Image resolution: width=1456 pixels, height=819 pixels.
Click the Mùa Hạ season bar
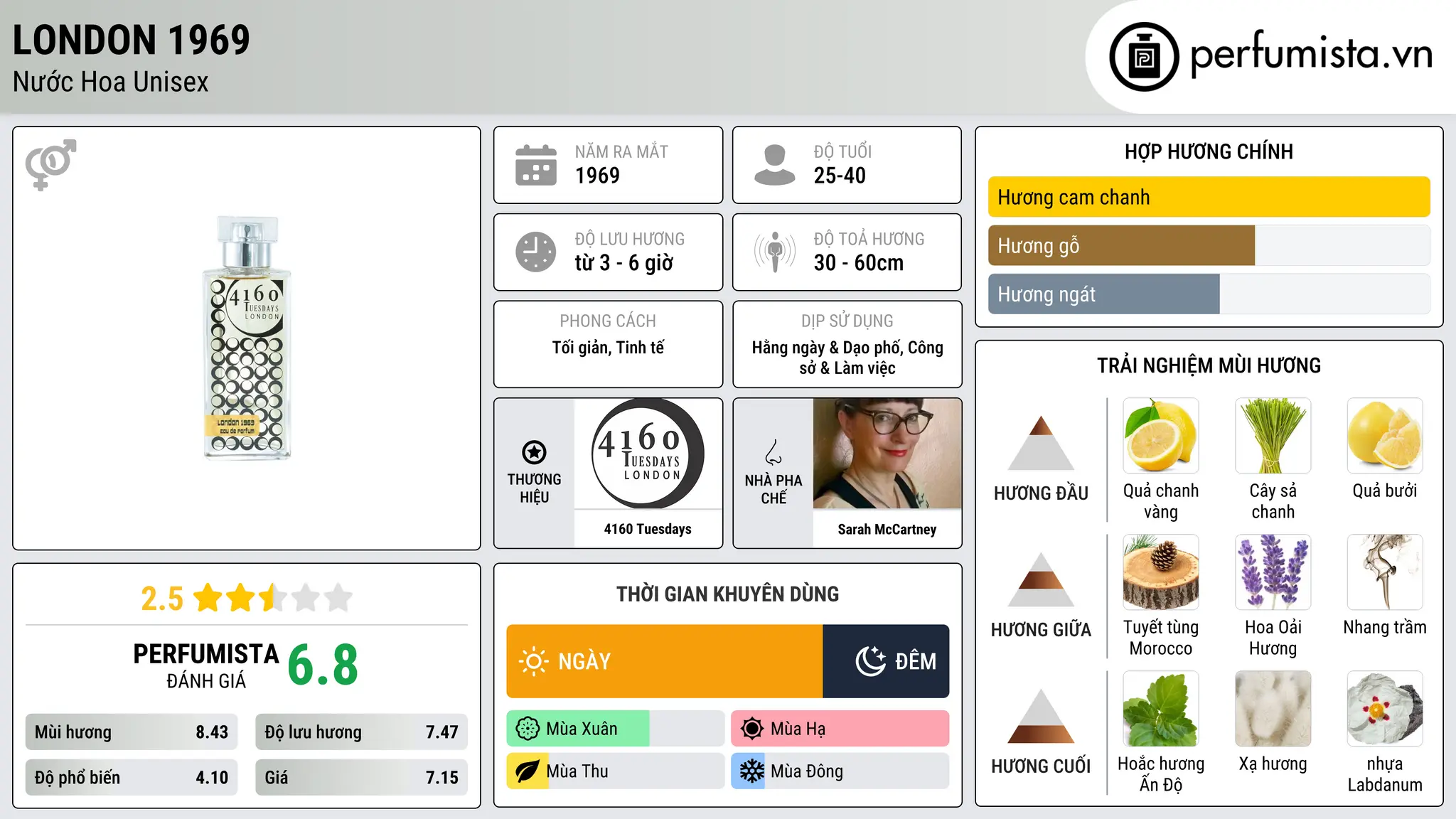click(840, 729)
